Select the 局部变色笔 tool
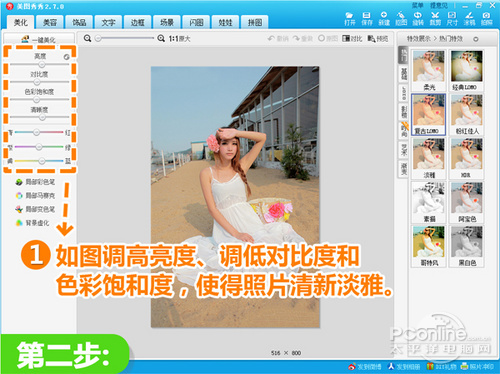Viewport: 500px width, 374px height. 35,209
